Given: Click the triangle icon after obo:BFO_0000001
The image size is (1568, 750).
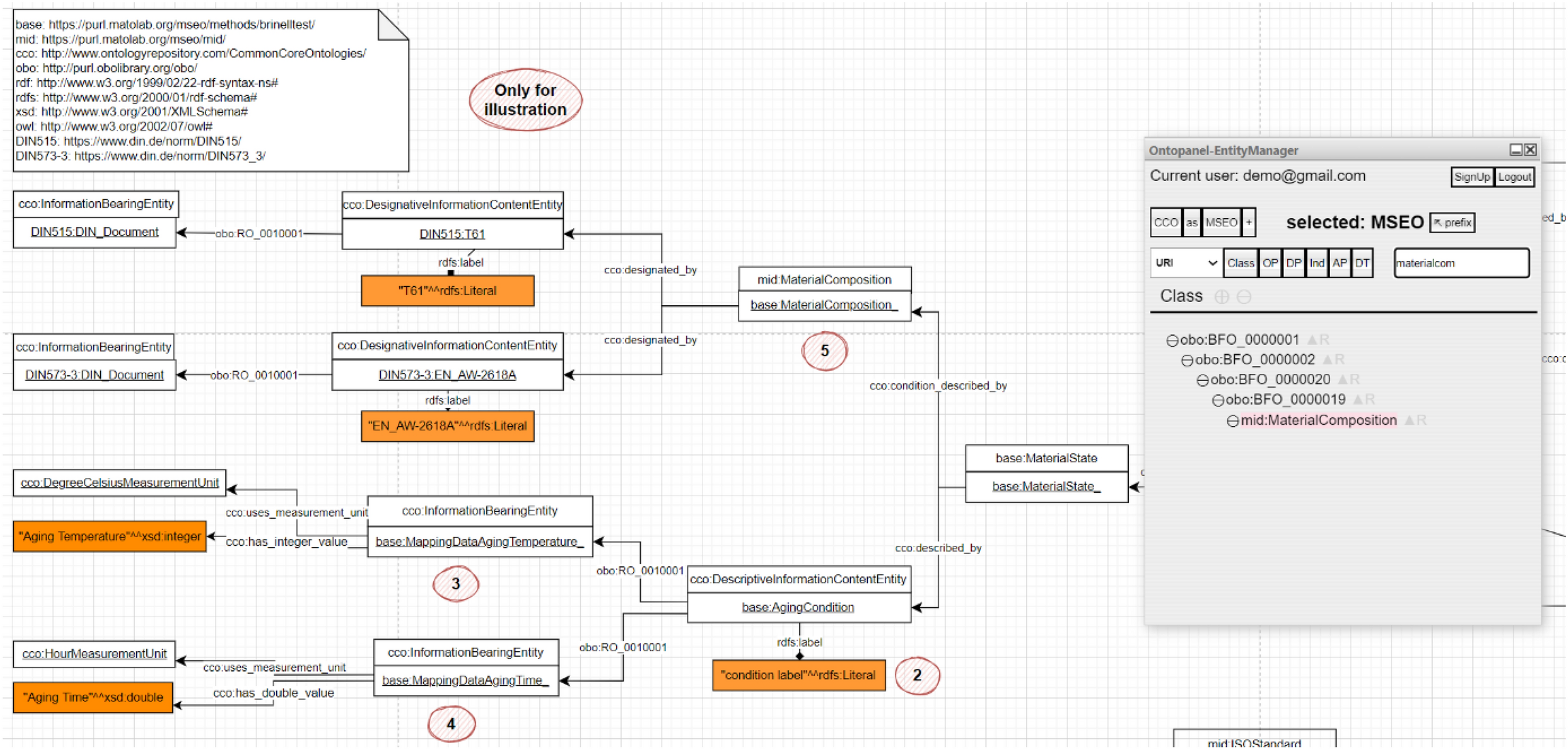Looking at the screenshot, I should (1312, 339).
